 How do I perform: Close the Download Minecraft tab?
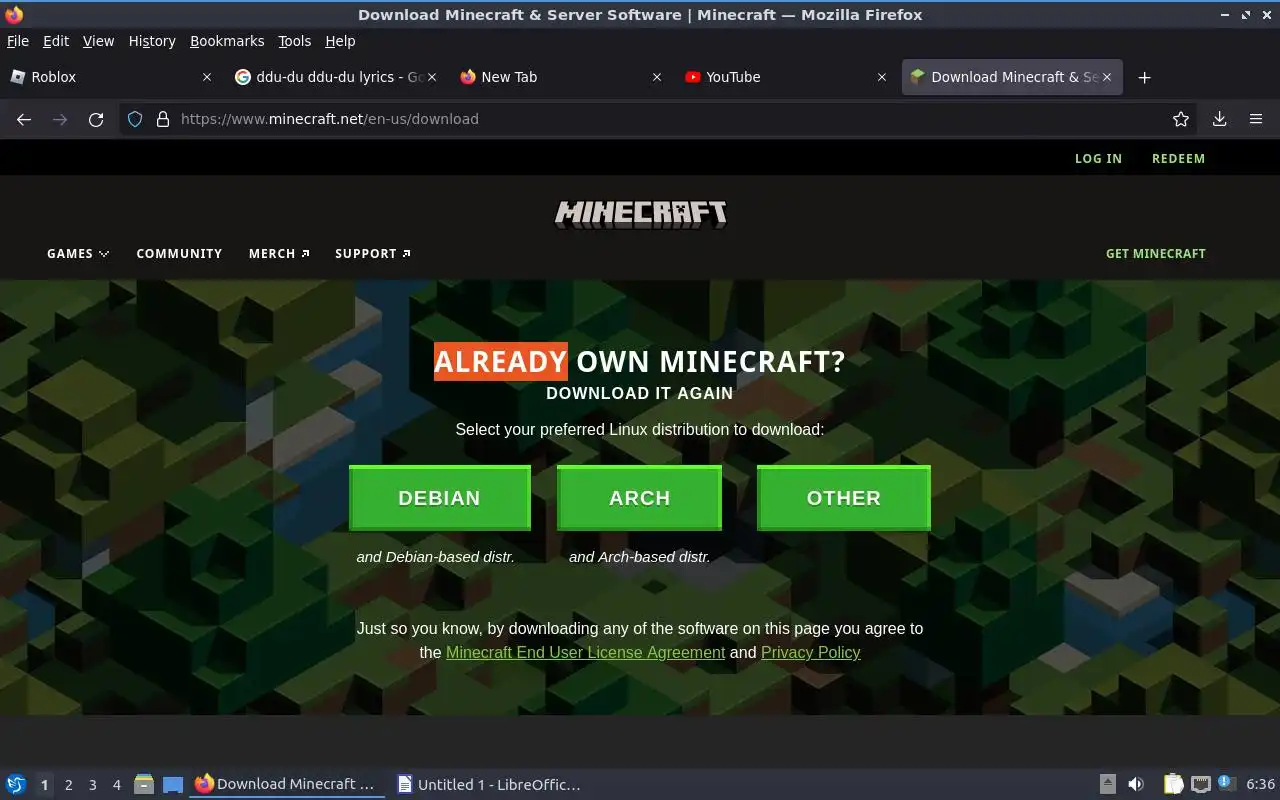coord(1107,77)
